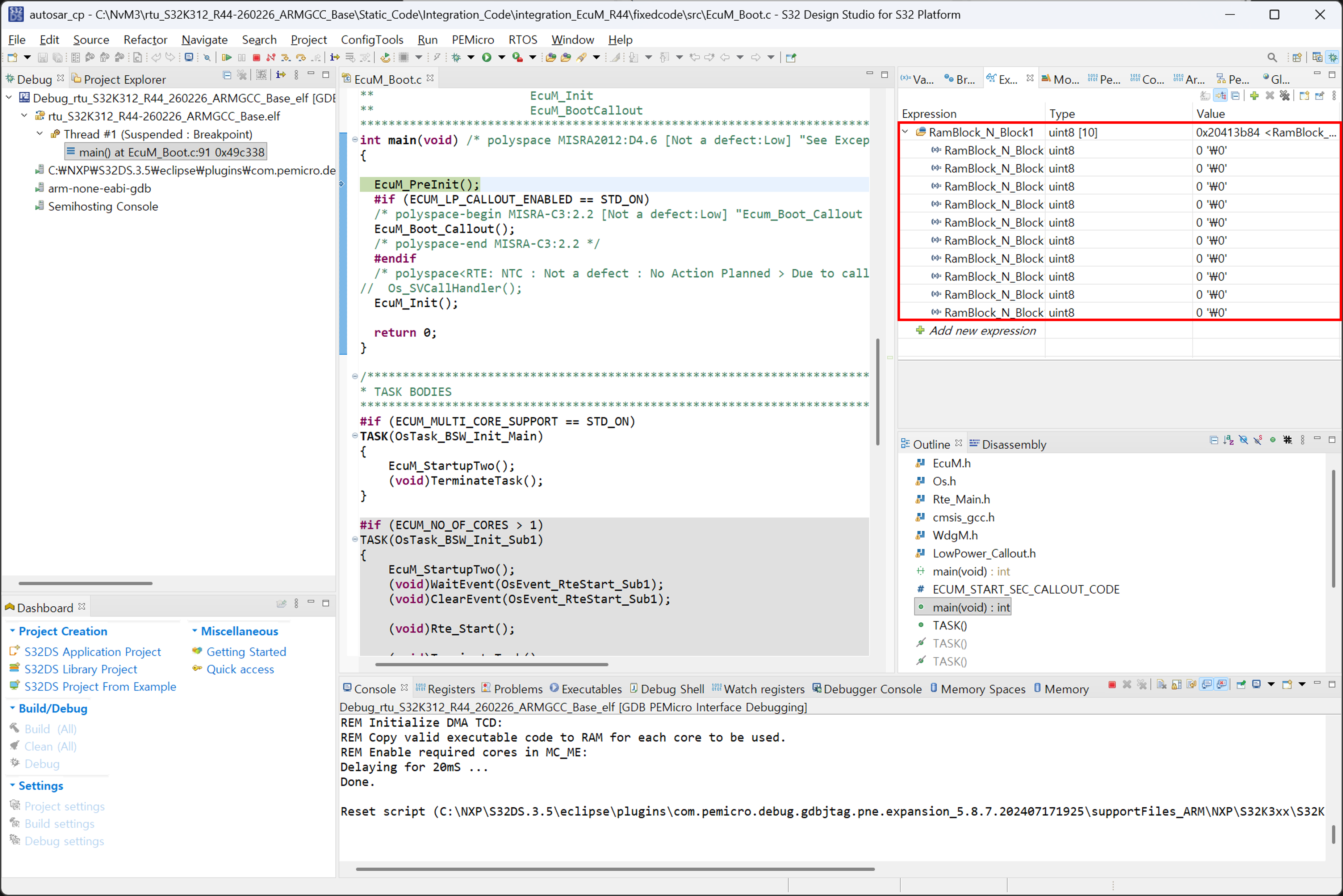Screen dimensions: 1343x896
Task: Click the Step Into icon
Action: click(x=285, y=57)
